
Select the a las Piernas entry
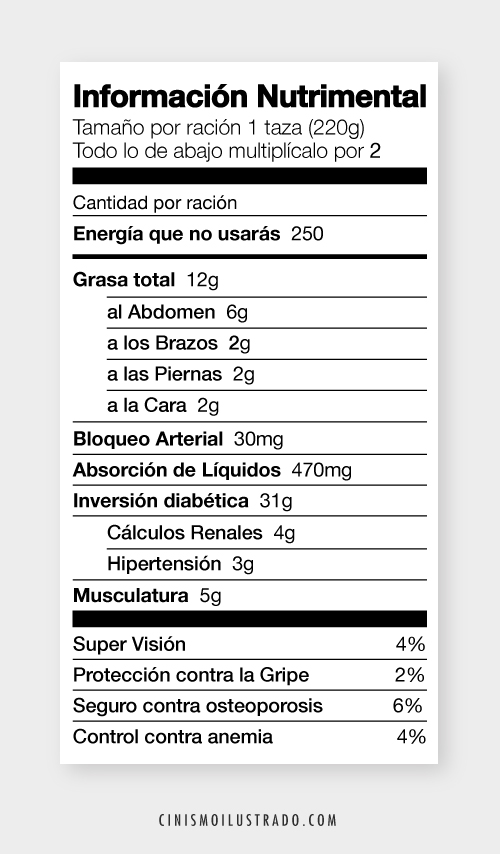click(x=267, y=374)
